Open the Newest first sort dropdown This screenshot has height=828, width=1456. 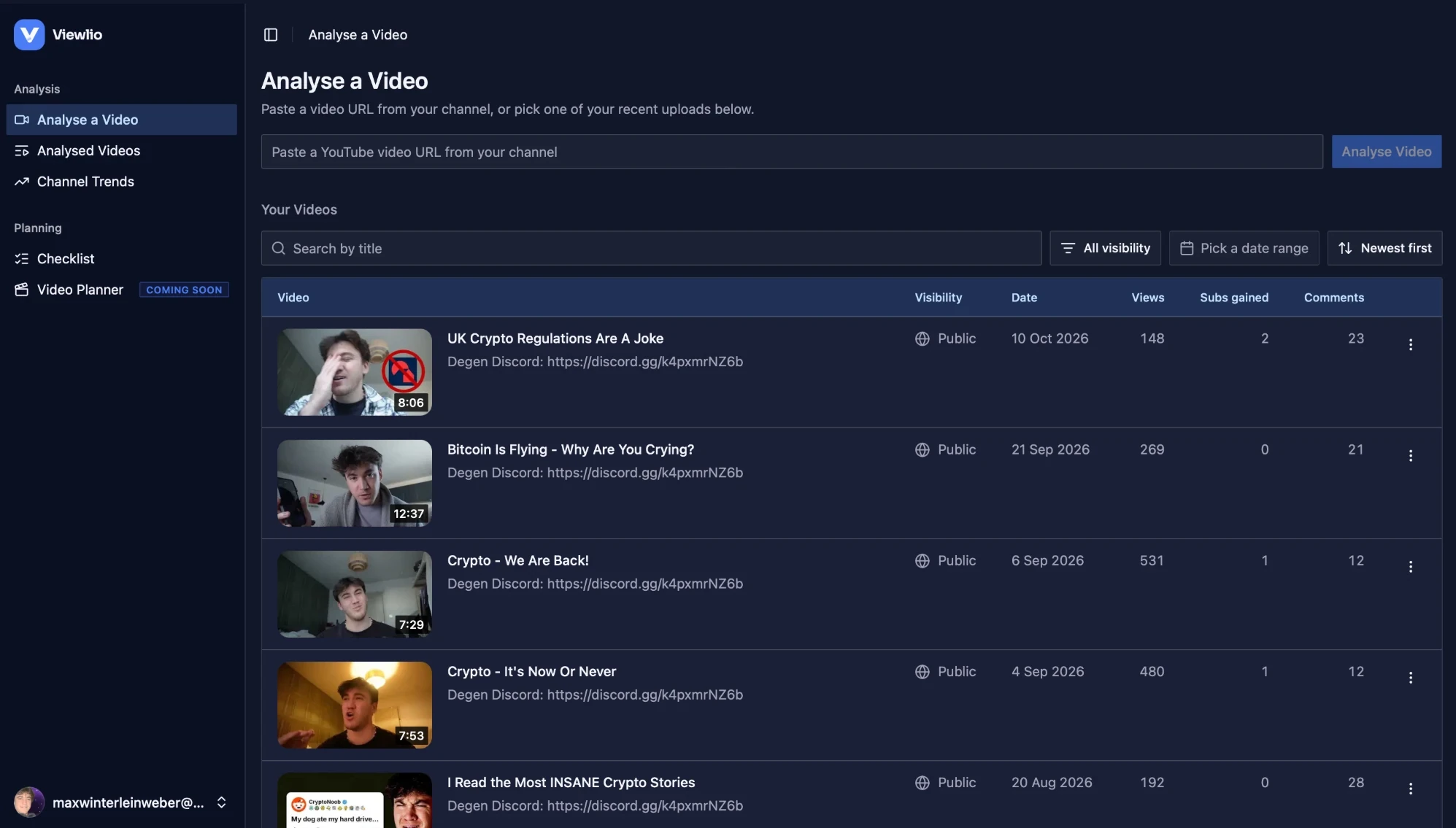click(1384, 248)
